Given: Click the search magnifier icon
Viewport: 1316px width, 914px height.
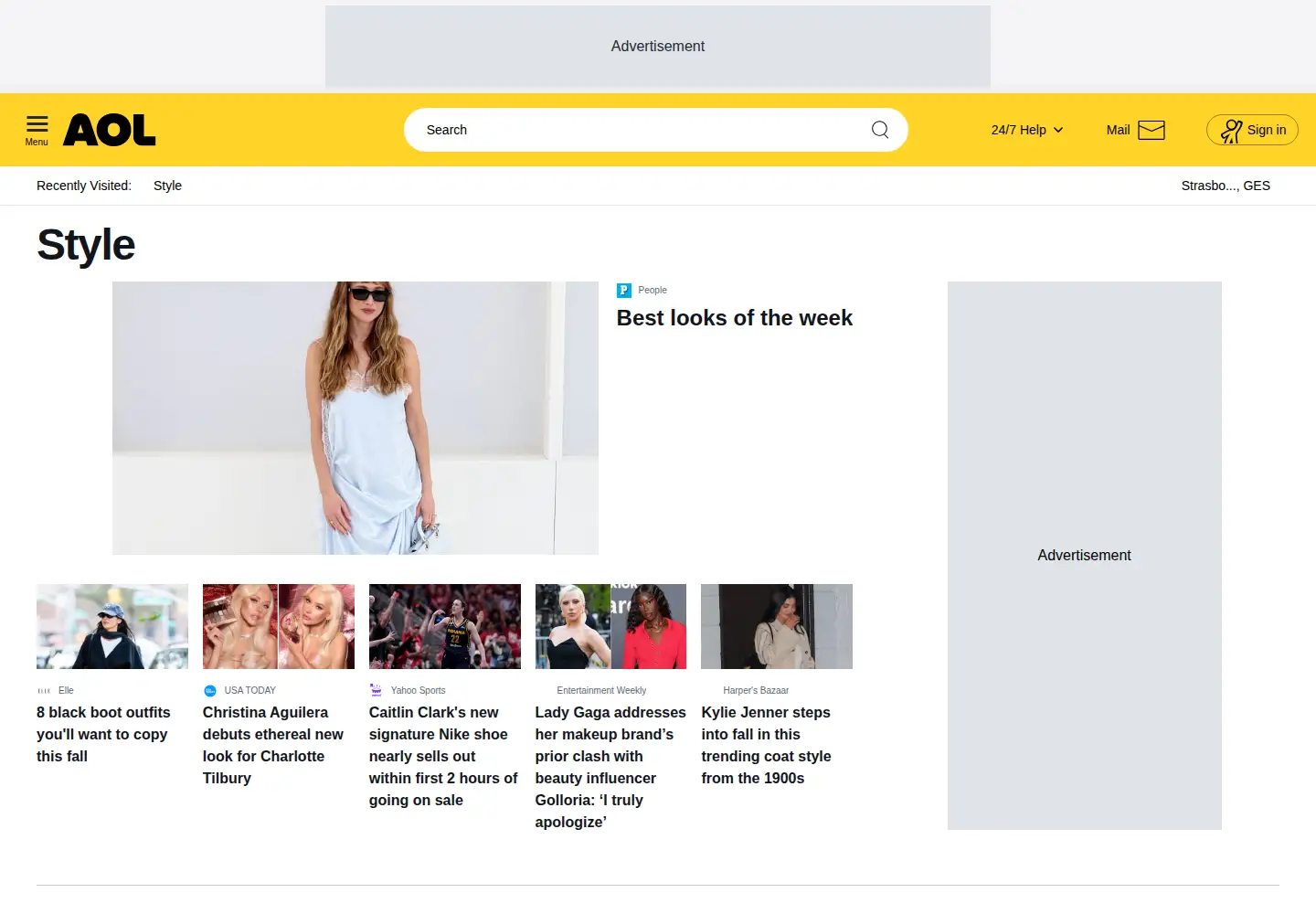Looking at the screenshot, I should coord(880,130).
